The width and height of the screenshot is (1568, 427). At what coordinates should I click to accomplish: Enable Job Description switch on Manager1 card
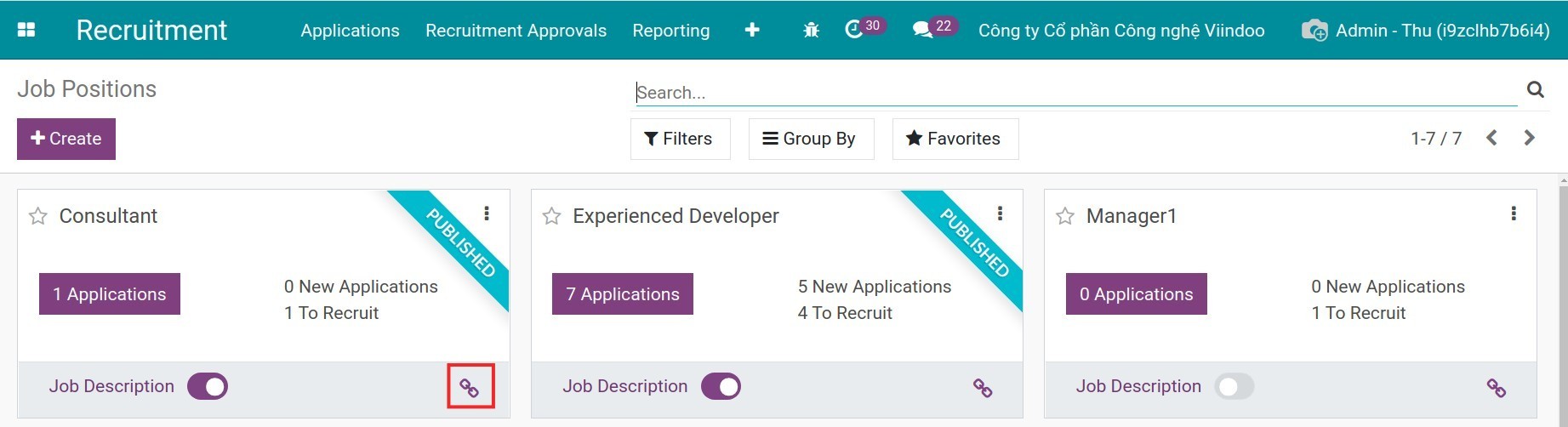(1234, 386)
